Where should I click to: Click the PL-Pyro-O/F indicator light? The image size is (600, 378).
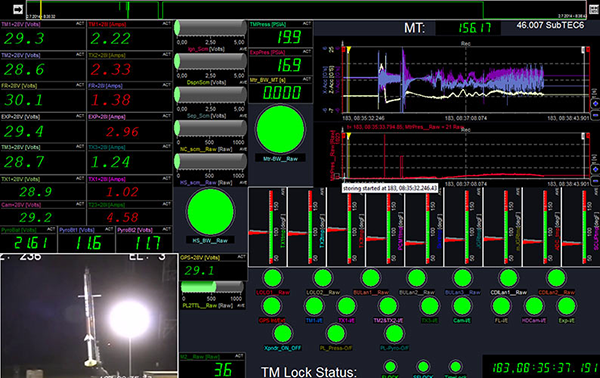[x=394, y=334]
